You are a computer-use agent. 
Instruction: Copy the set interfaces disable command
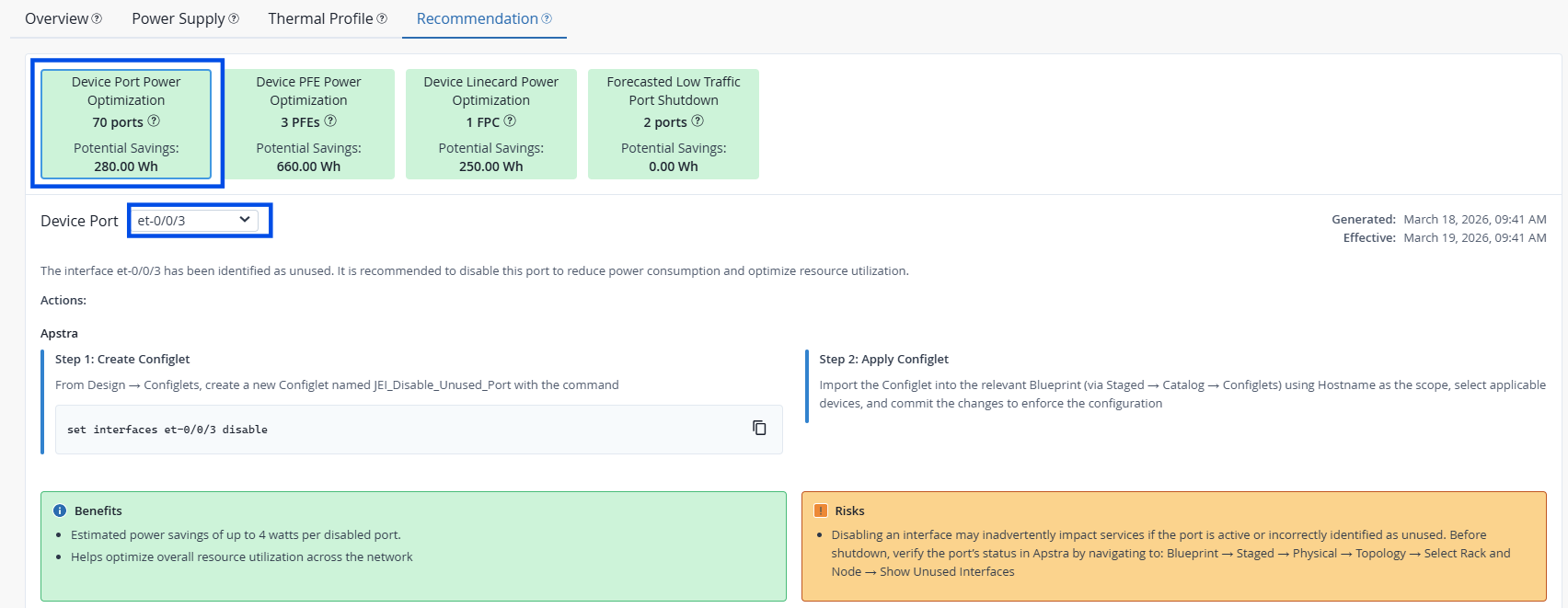759,428
